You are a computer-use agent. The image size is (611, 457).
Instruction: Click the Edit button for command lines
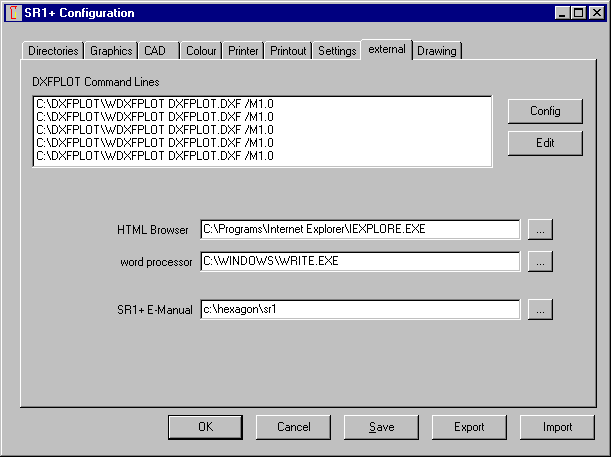pyautogui.click(x=545, y=143)
